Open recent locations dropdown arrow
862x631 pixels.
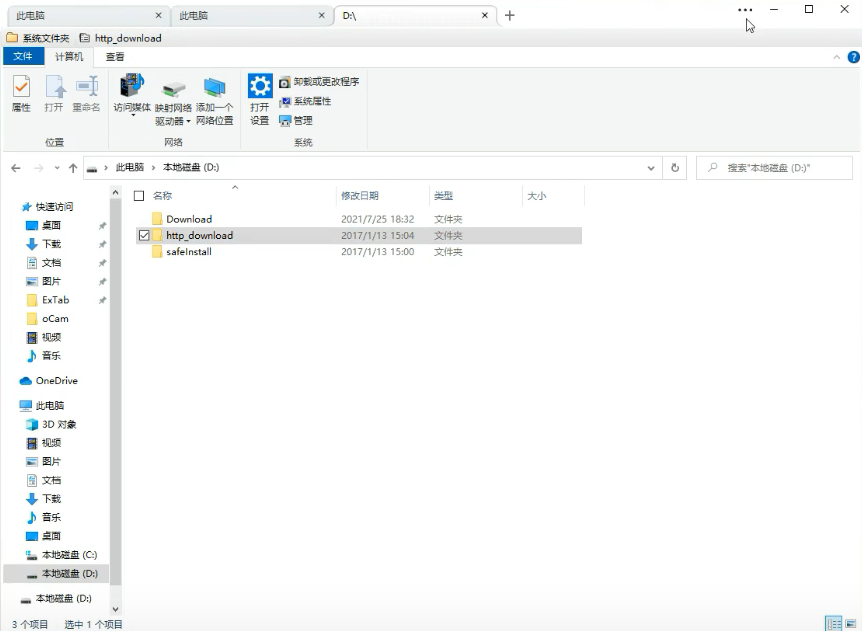[x=57, y=168]
